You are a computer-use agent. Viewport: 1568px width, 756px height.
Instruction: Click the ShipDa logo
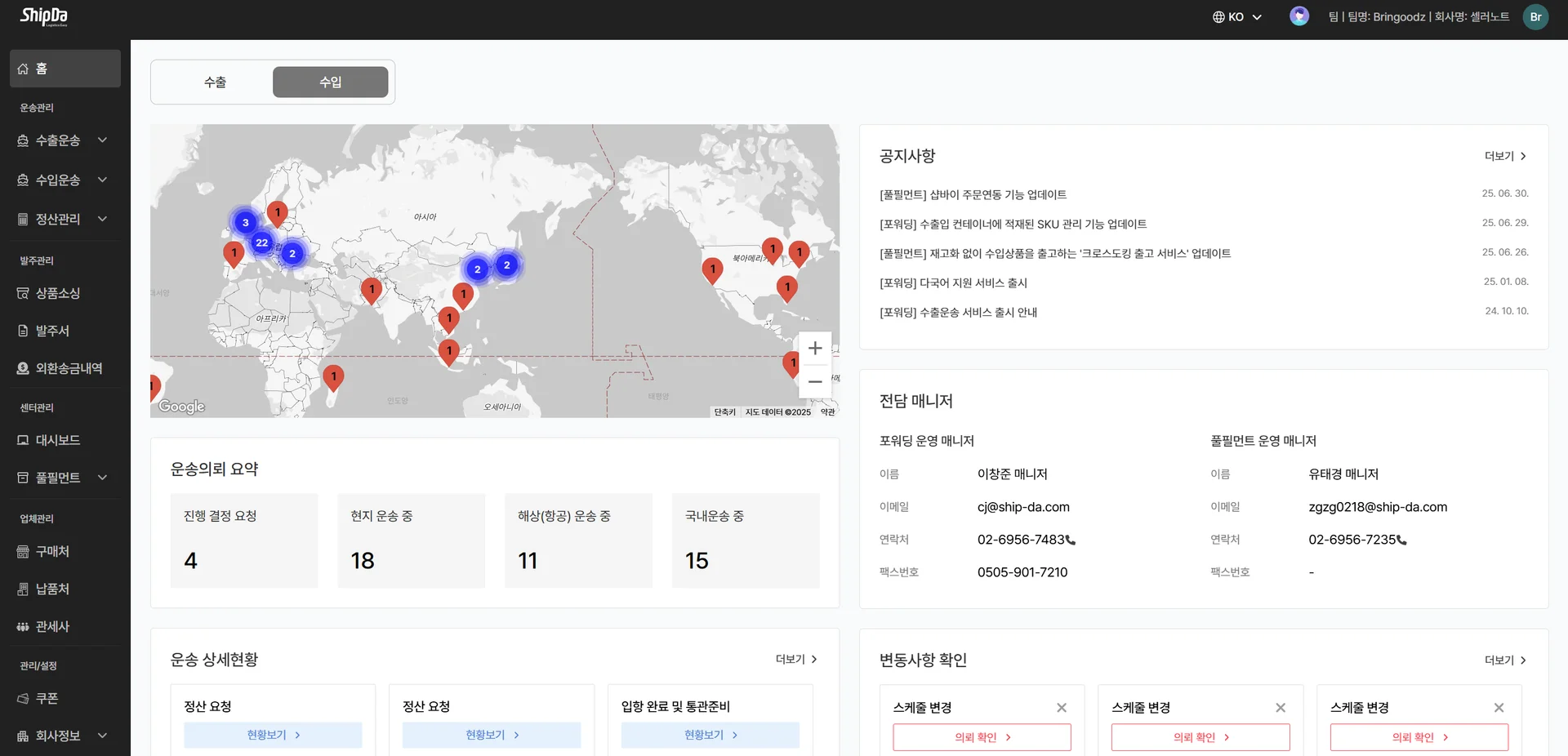click(x=44, y=17)
